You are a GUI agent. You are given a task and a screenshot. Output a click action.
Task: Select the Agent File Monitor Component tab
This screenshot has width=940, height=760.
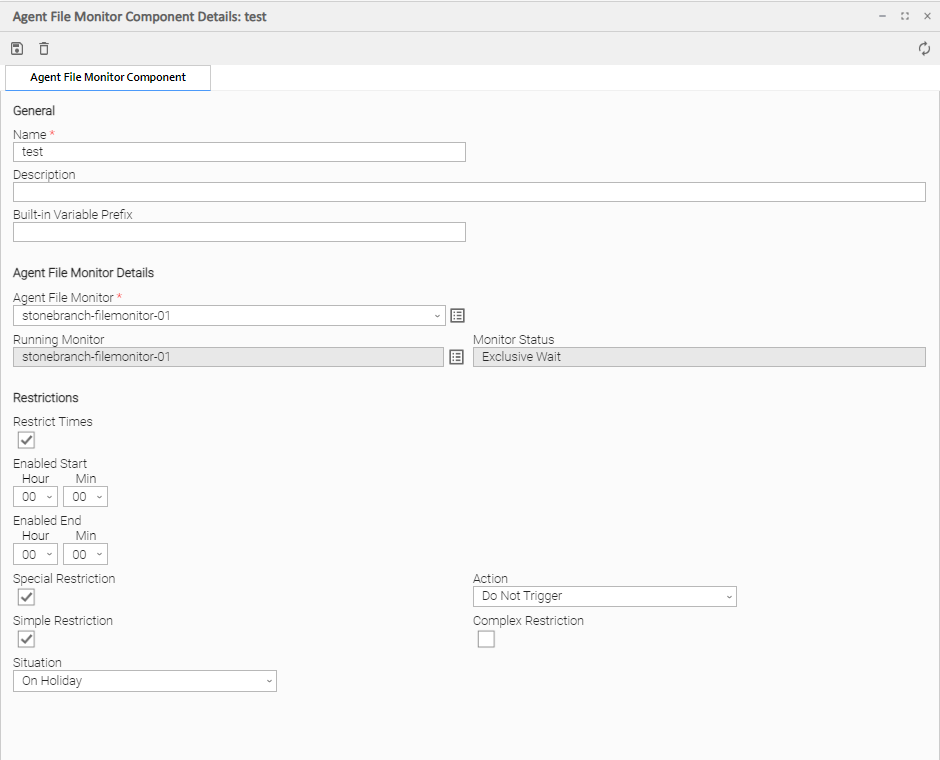[x=108, y=78]
